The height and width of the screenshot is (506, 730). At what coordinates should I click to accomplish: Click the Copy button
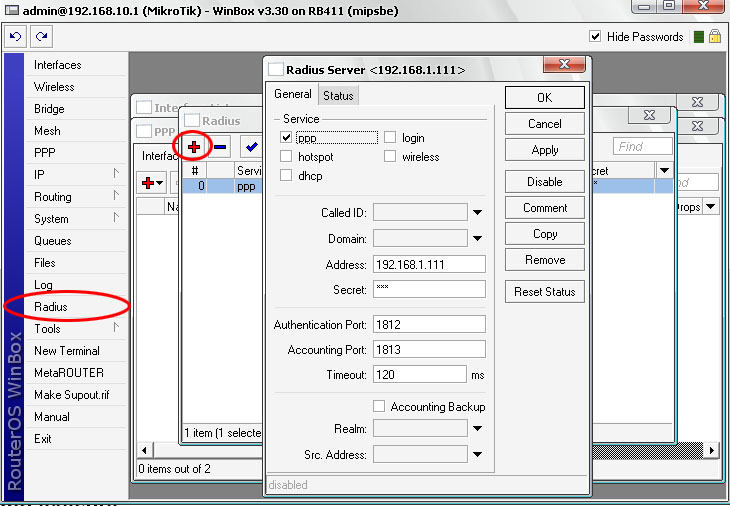pyautogui.click(x=545, y=234)
